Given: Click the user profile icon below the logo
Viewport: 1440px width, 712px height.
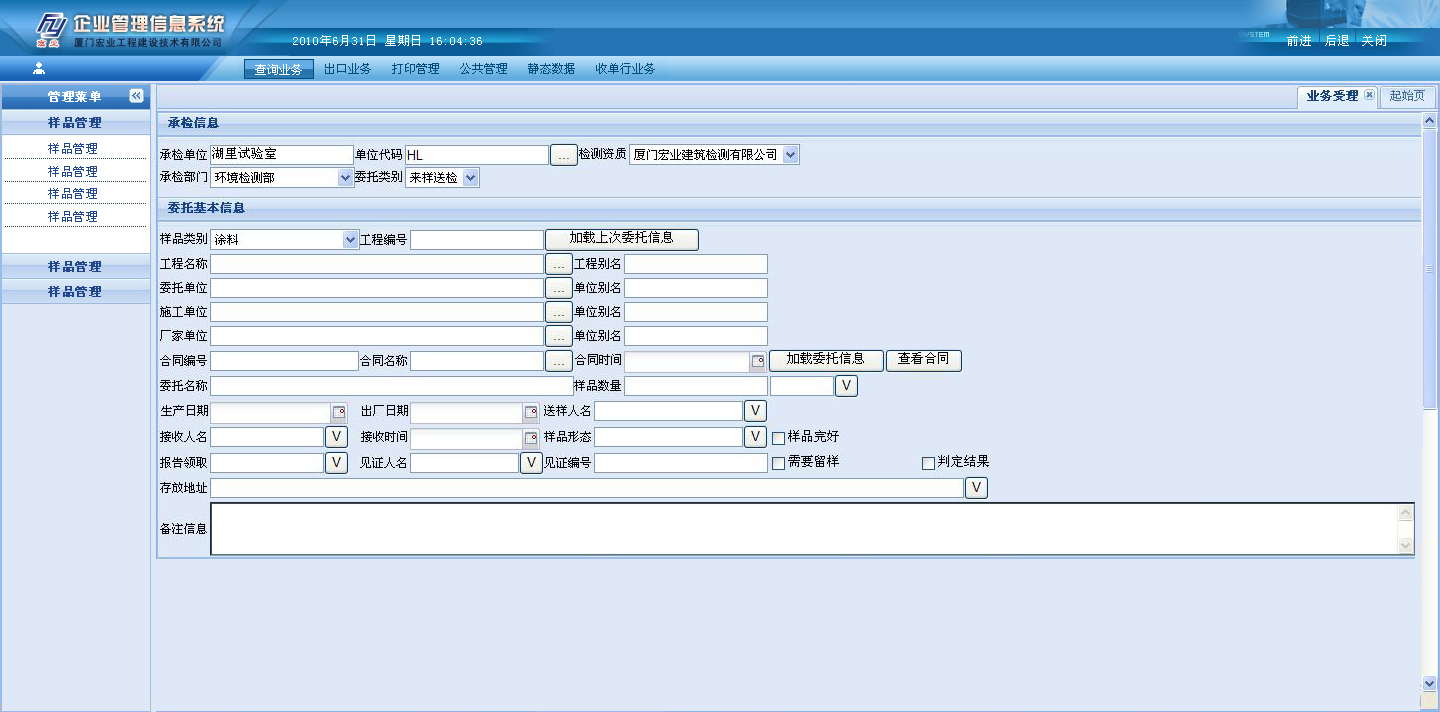Looking at the screenshot, I should click(x=39, y=68).
